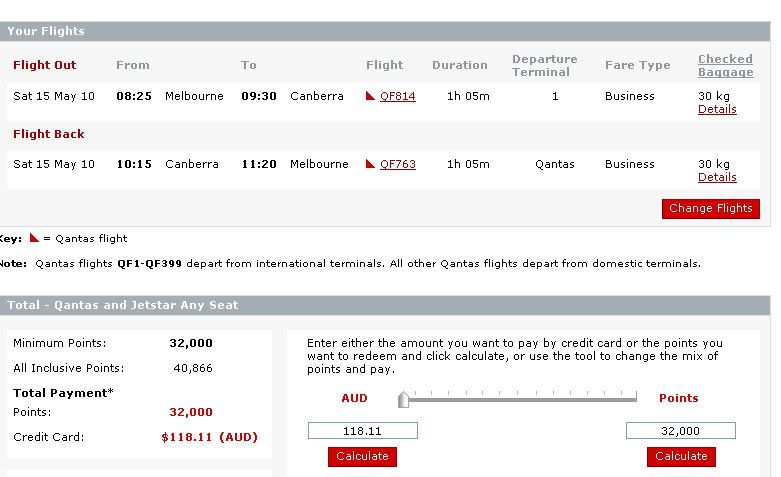781x477 pixels.
Task: Open Checked Baggage header link
Action: coord(726,65)
